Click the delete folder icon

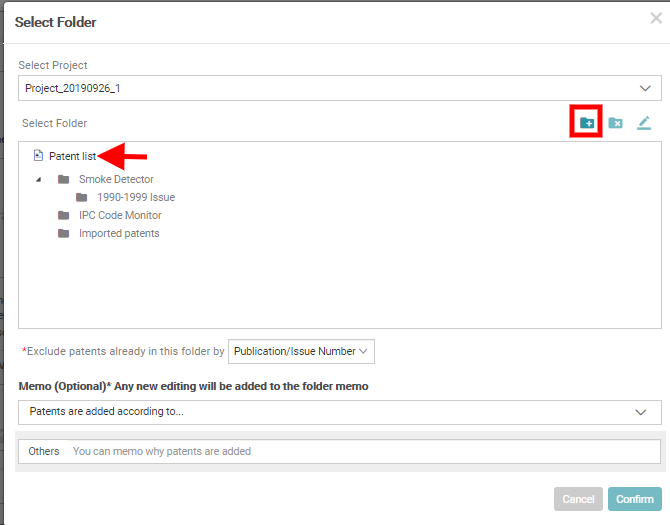coord(615,123)
